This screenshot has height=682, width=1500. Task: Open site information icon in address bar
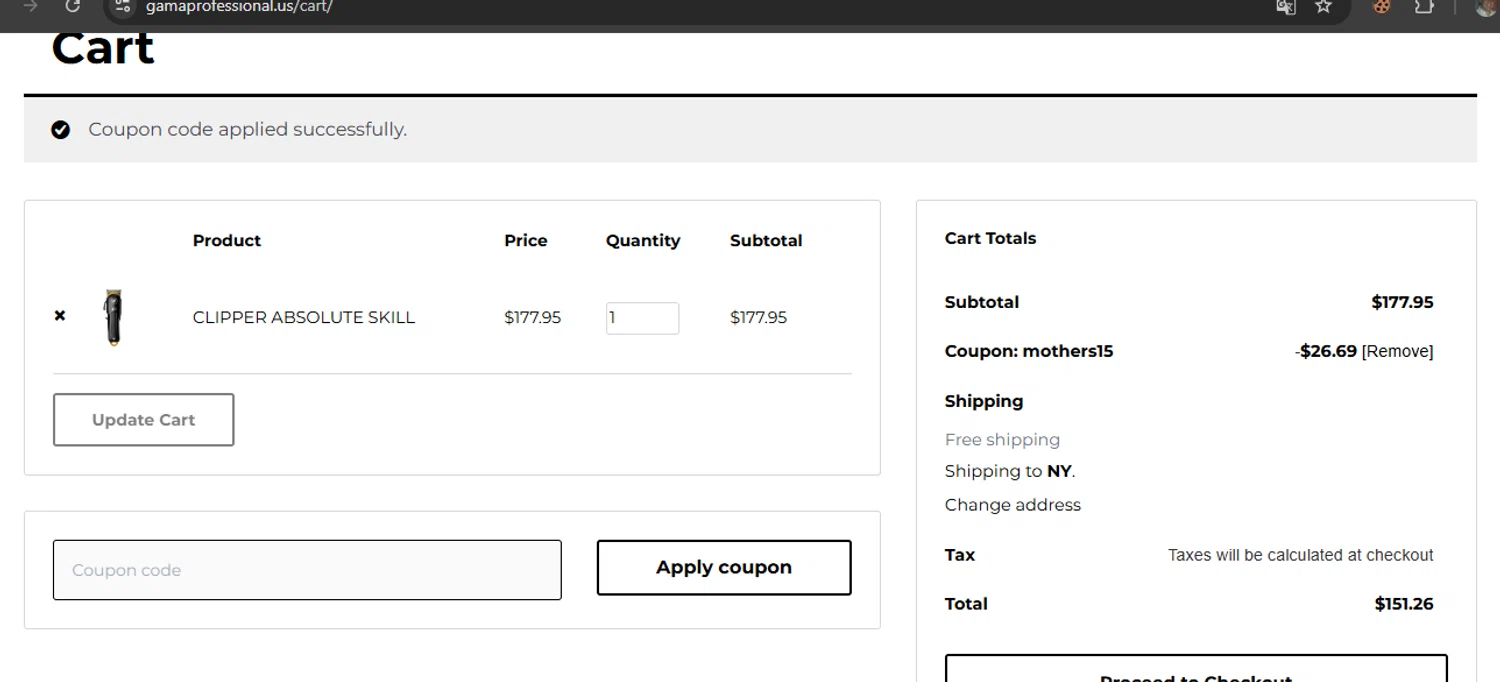pyautogui.click(x=122, y=7)
